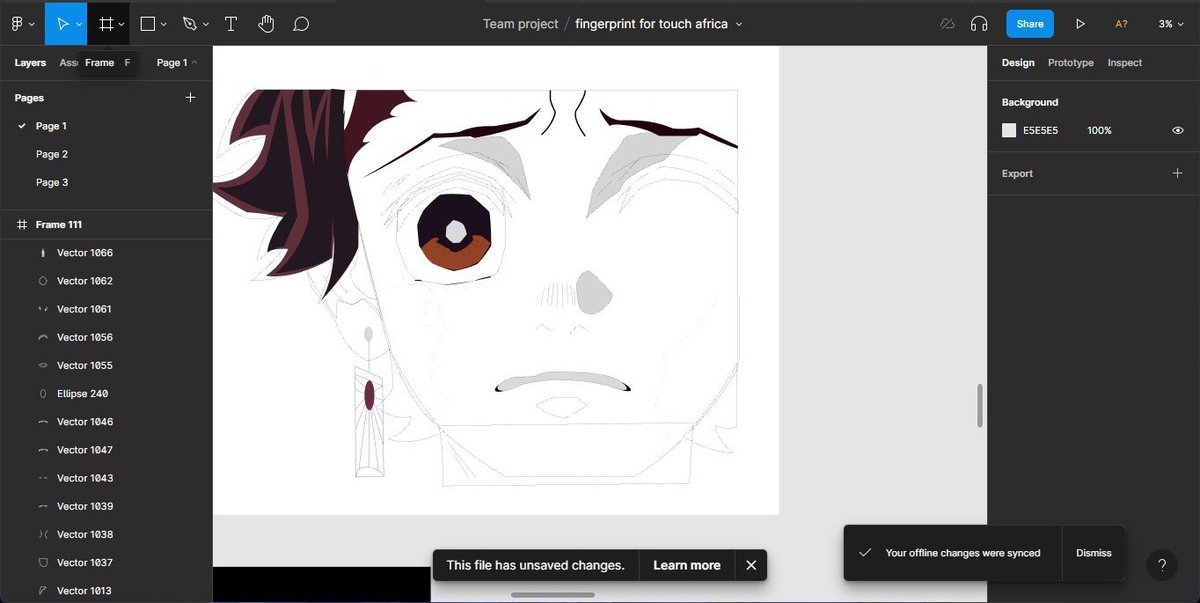This screenshot has height=603, width=1200.
Task: Select the Rectangle shape tool
Action: tap(147, 23)
